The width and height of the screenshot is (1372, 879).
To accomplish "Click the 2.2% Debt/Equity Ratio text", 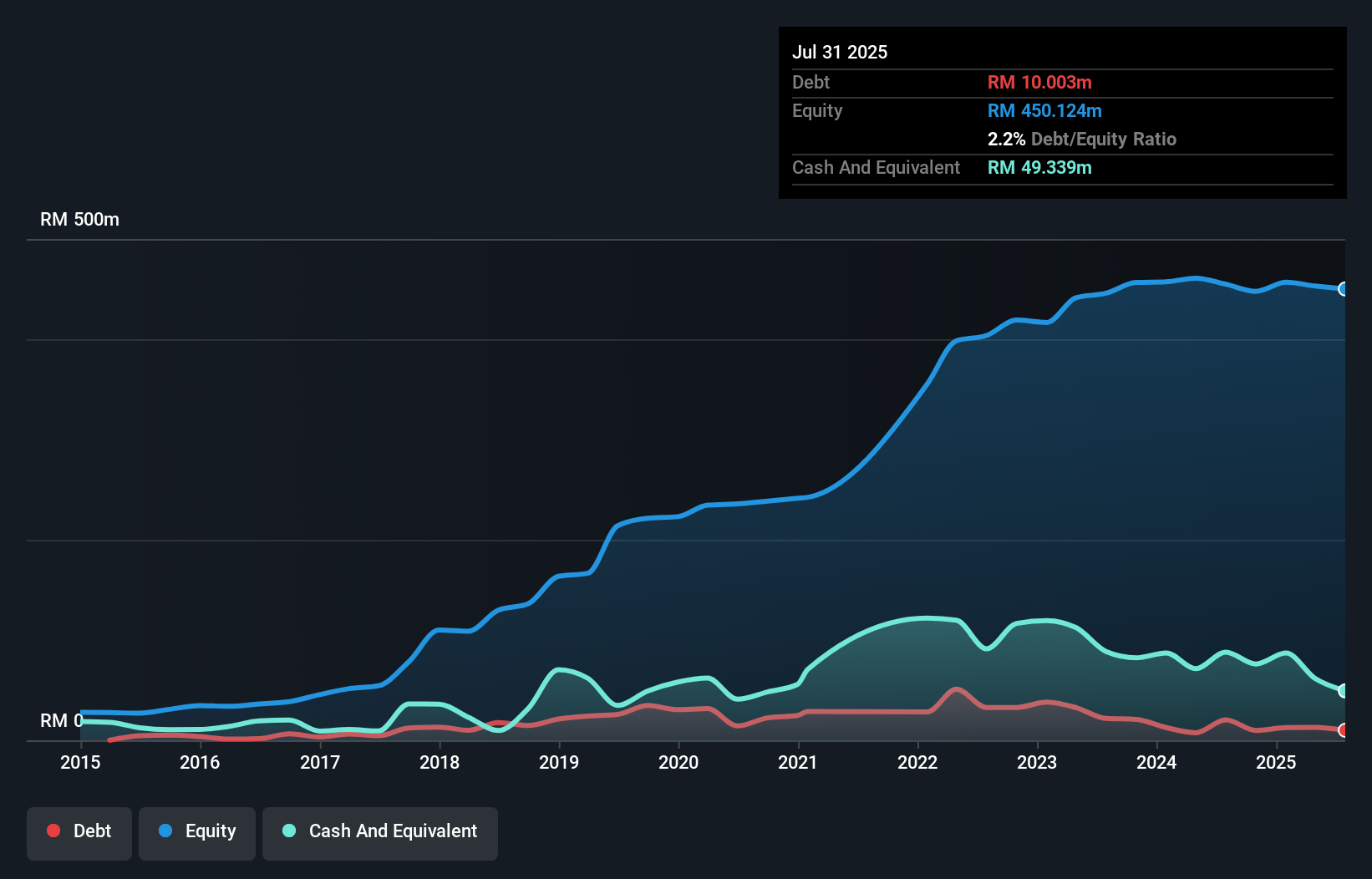I will point(1081,140).
